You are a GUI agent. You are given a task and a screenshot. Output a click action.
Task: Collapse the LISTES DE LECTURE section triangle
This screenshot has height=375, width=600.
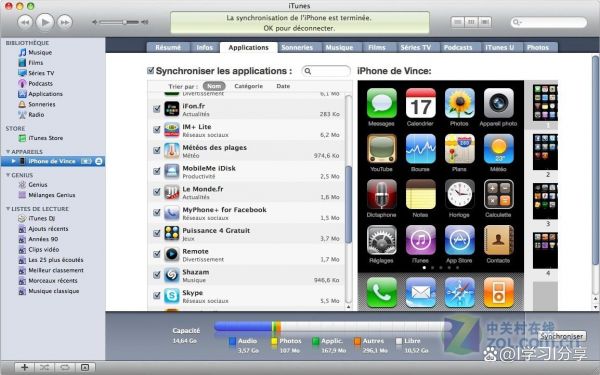(8, 209)
